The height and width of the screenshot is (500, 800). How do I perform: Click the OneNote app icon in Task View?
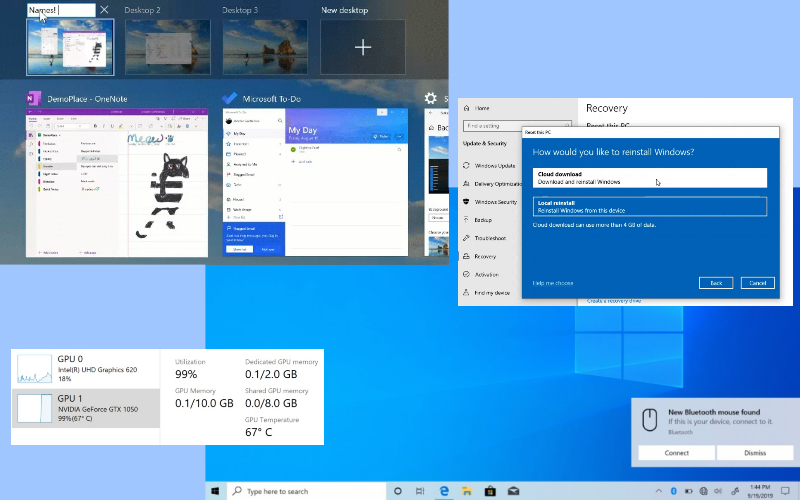34,98
